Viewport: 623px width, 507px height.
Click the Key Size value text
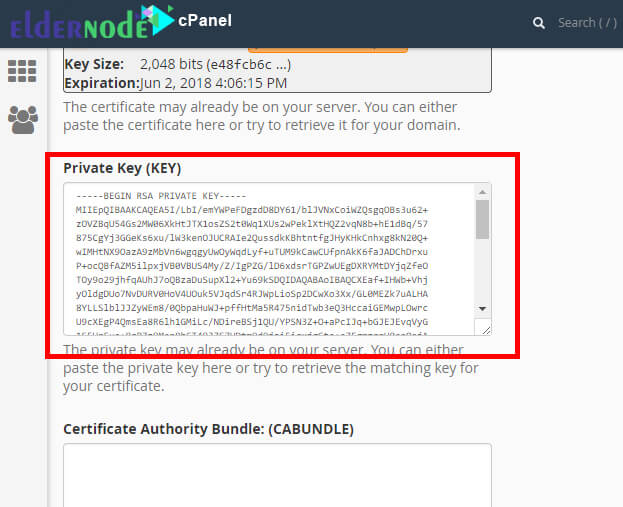[215, 64]
